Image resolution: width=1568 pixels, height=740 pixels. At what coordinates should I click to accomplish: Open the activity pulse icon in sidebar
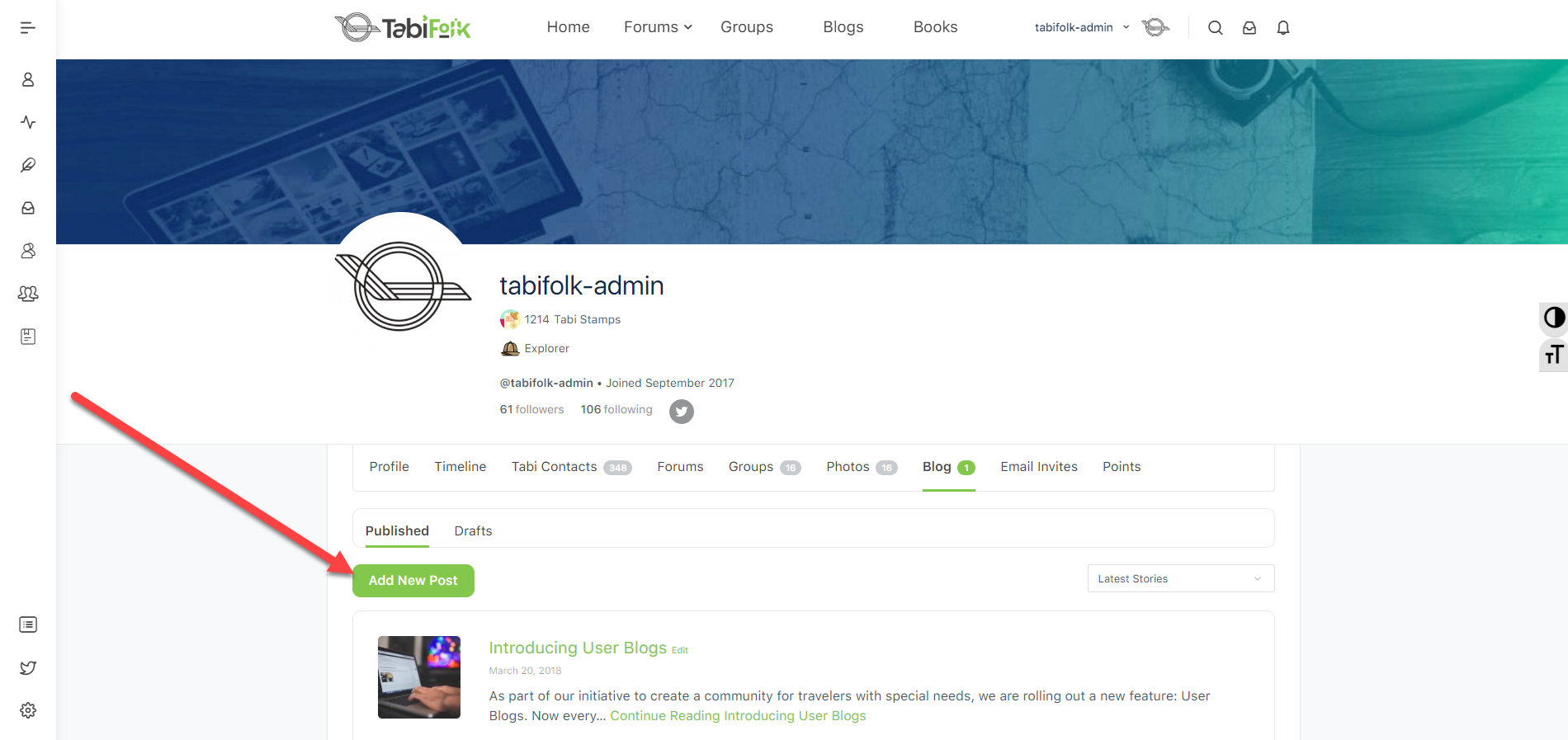click(x=28, y=122)
